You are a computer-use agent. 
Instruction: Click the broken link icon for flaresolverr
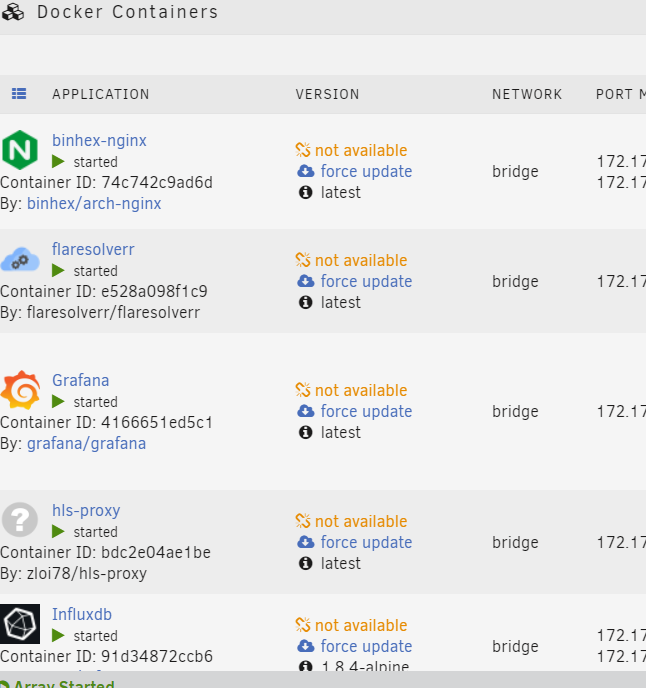[303, 260]
